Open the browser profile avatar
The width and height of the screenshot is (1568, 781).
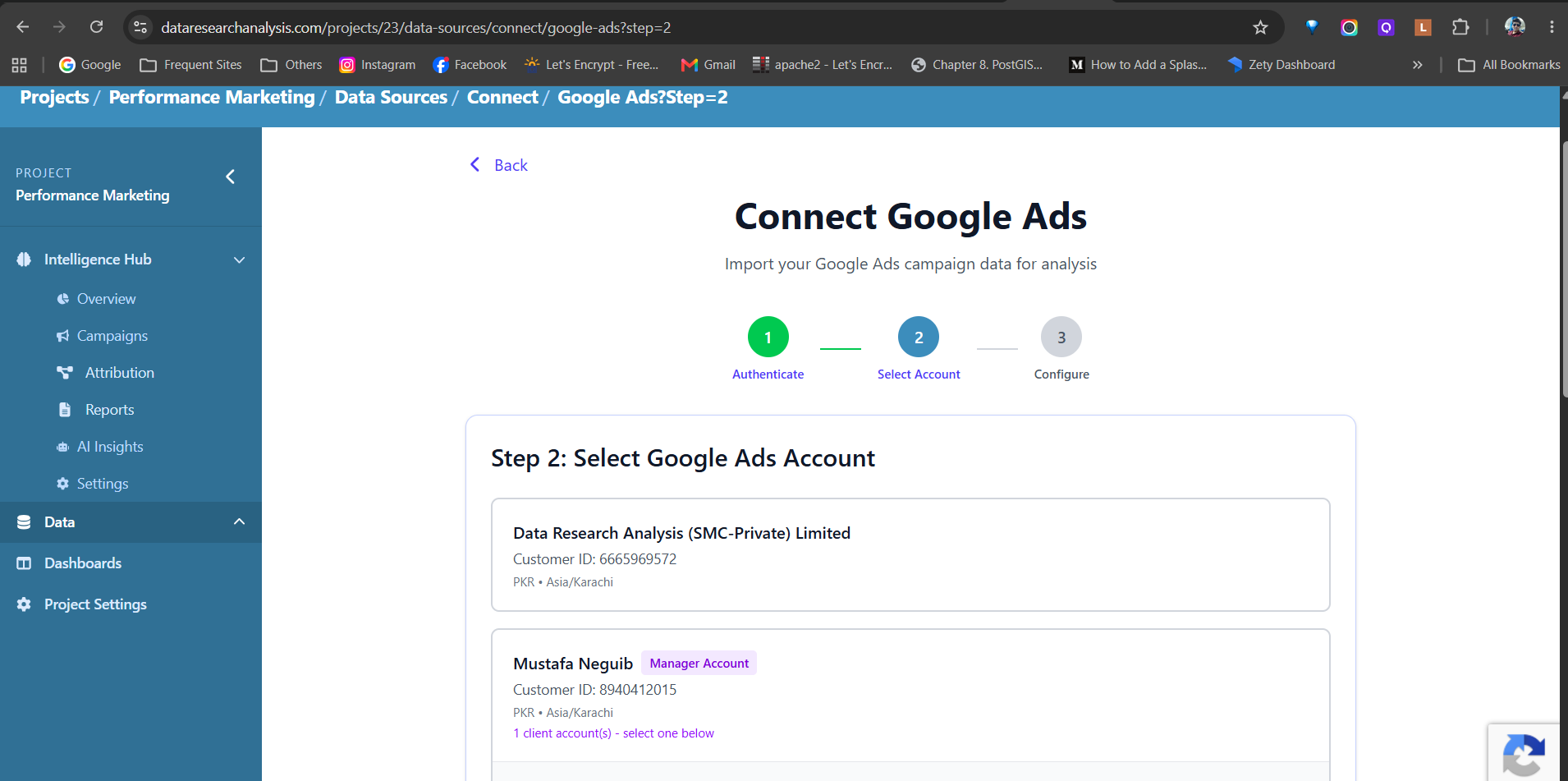[1515, 27]
